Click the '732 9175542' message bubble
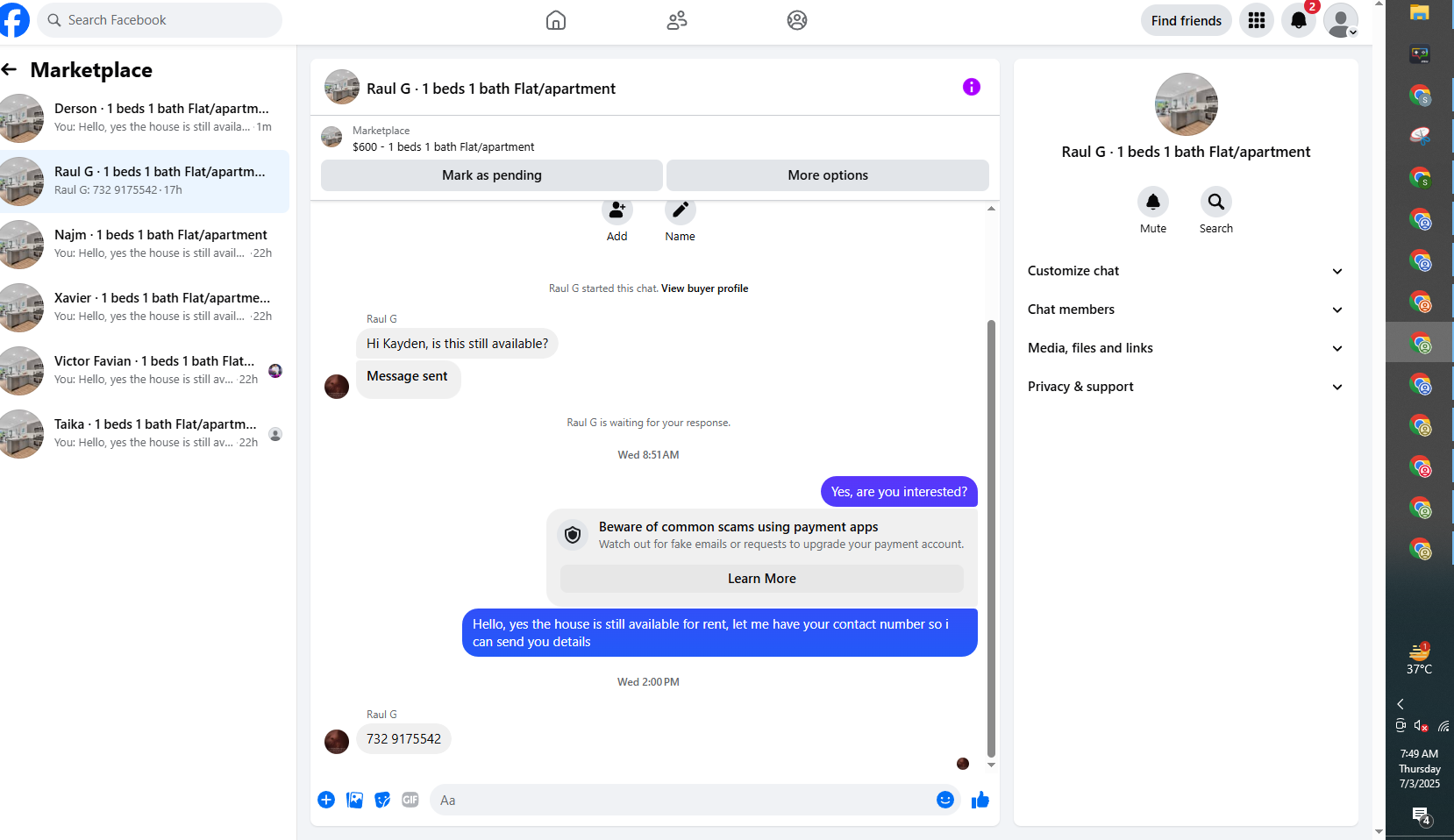Viewport: 1454px width, 840px height. [x=403, y=739]
